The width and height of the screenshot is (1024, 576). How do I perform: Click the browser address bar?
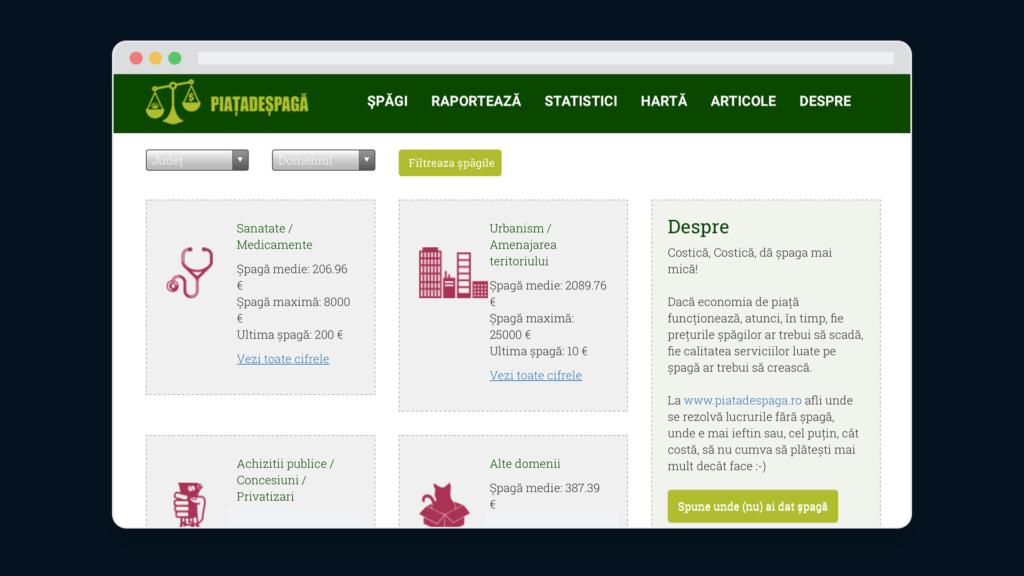pos(546,58)
